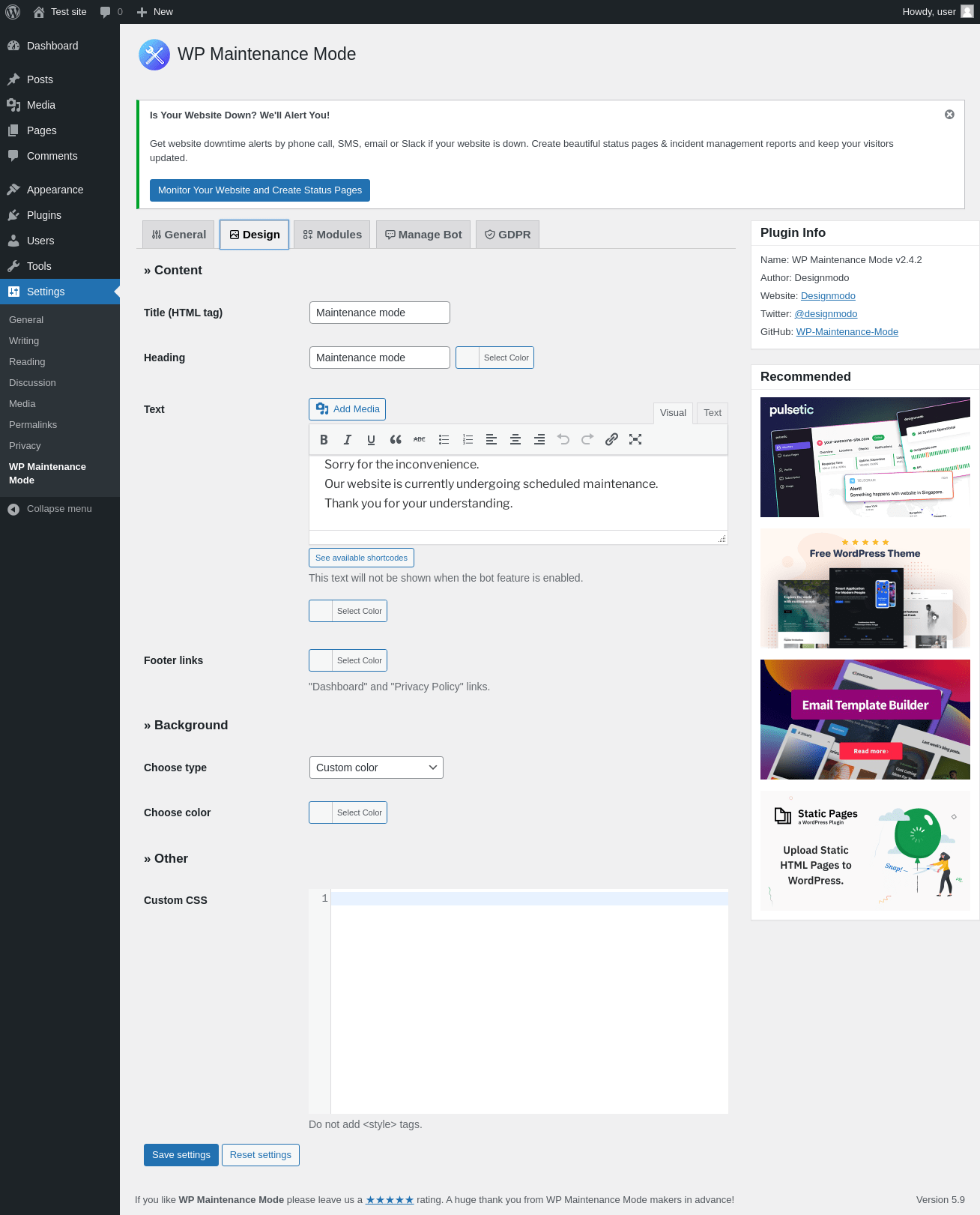Insert a numbered list
Viewport: 980px width, 1215px height.
point(468,439)
